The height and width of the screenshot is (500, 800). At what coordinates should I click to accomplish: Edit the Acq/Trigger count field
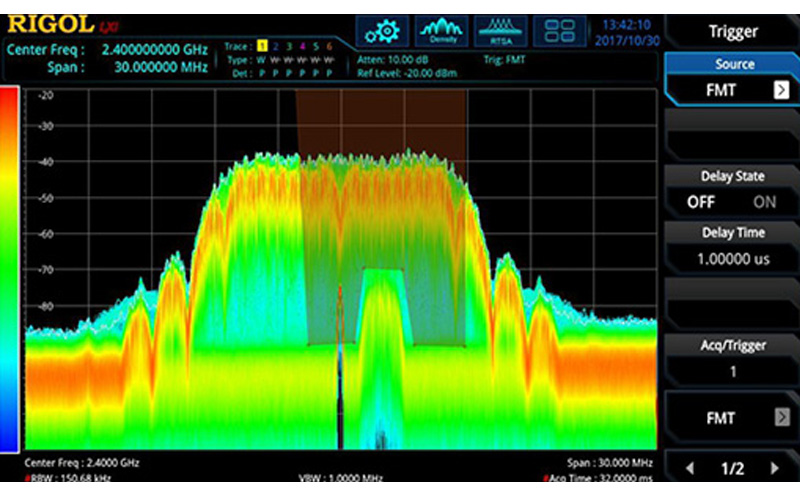click(x=733, y=370)
